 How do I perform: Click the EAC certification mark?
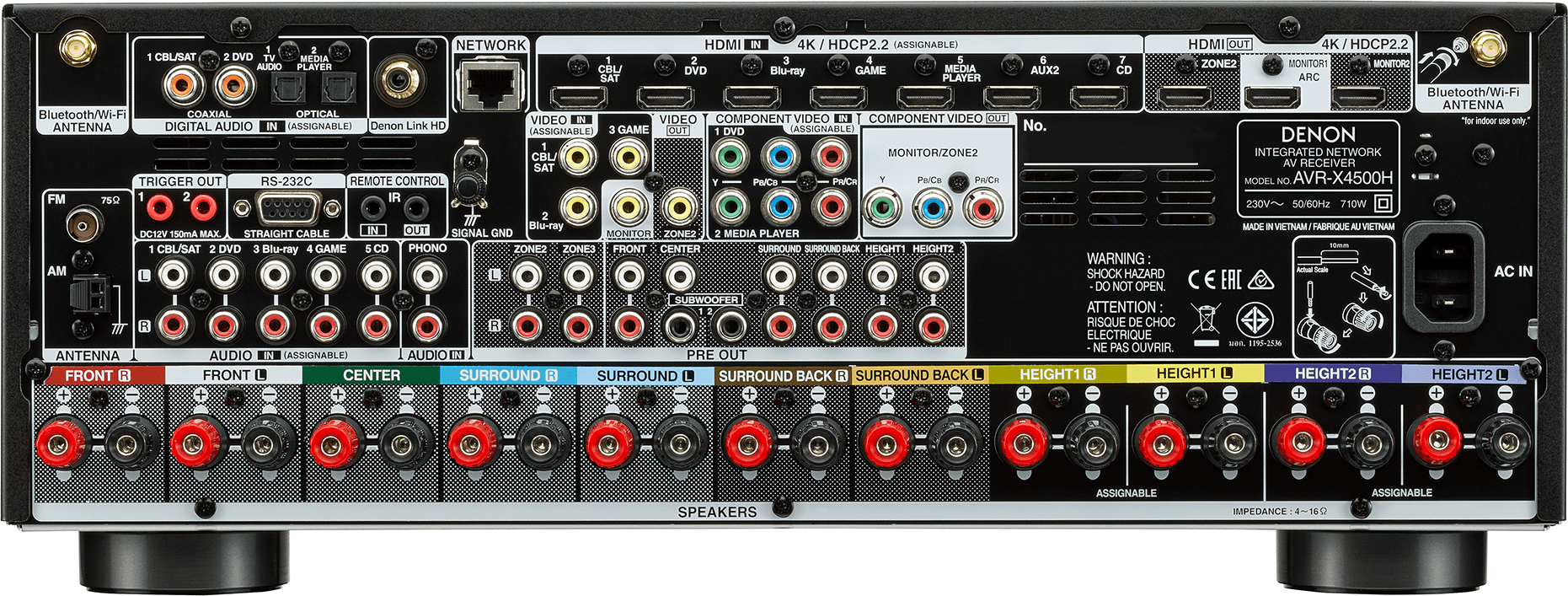coord(1231,280)
